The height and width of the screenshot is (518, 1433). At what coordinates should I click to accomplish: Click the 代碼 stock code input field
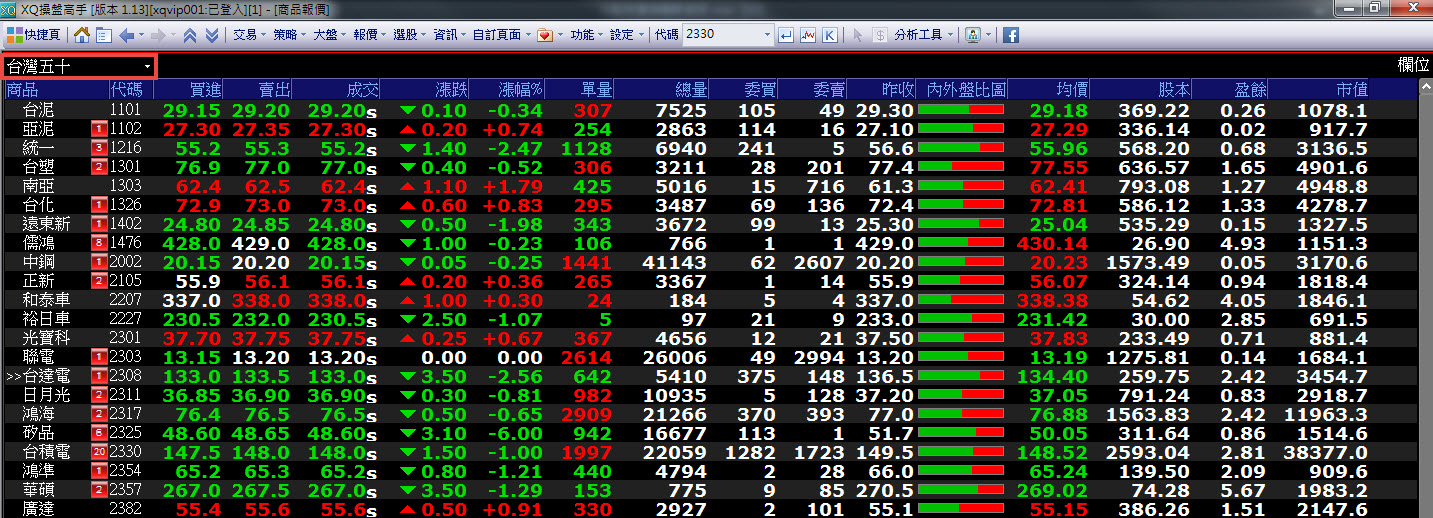(x=722, y=34)
